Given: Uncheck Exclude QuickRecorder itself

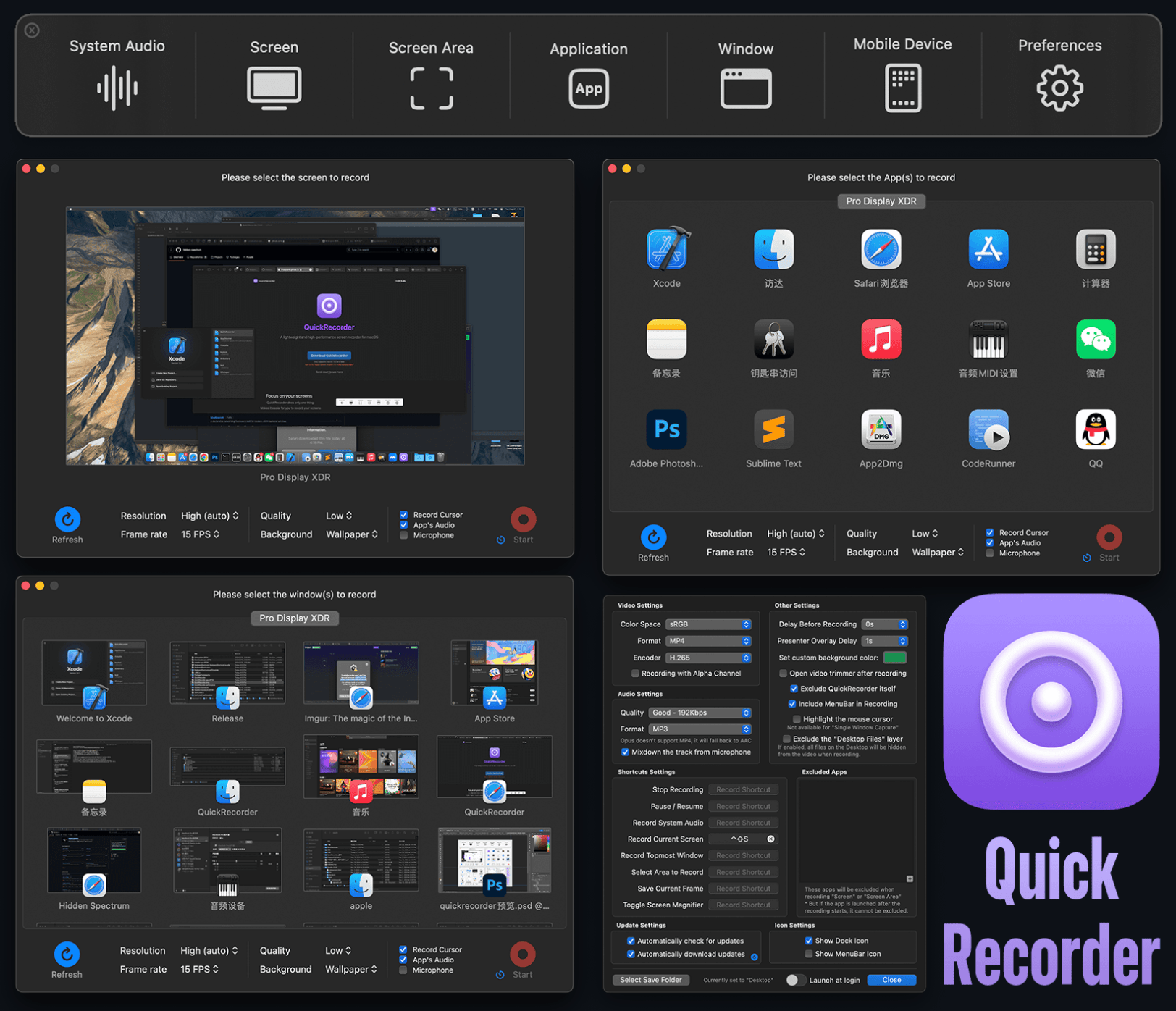Looking at the screenshot, I should pos(794,689).
